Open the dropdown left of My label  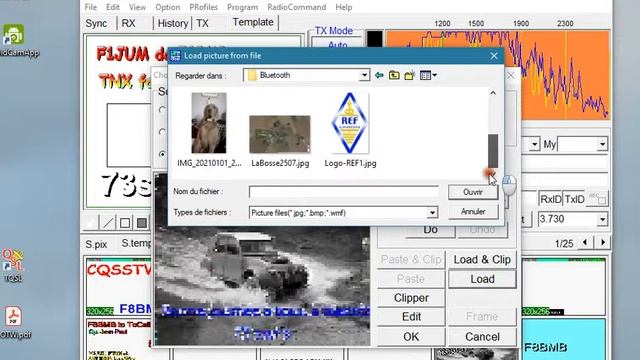534,144
